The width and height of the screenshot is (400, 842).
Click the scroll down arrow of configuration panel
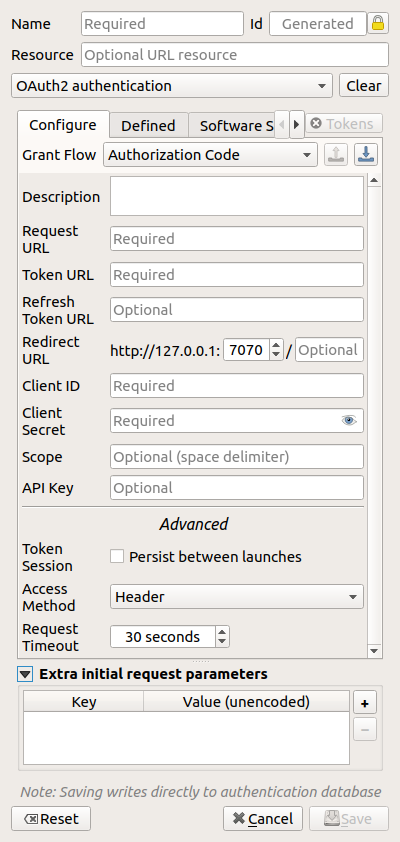[374, 651]
